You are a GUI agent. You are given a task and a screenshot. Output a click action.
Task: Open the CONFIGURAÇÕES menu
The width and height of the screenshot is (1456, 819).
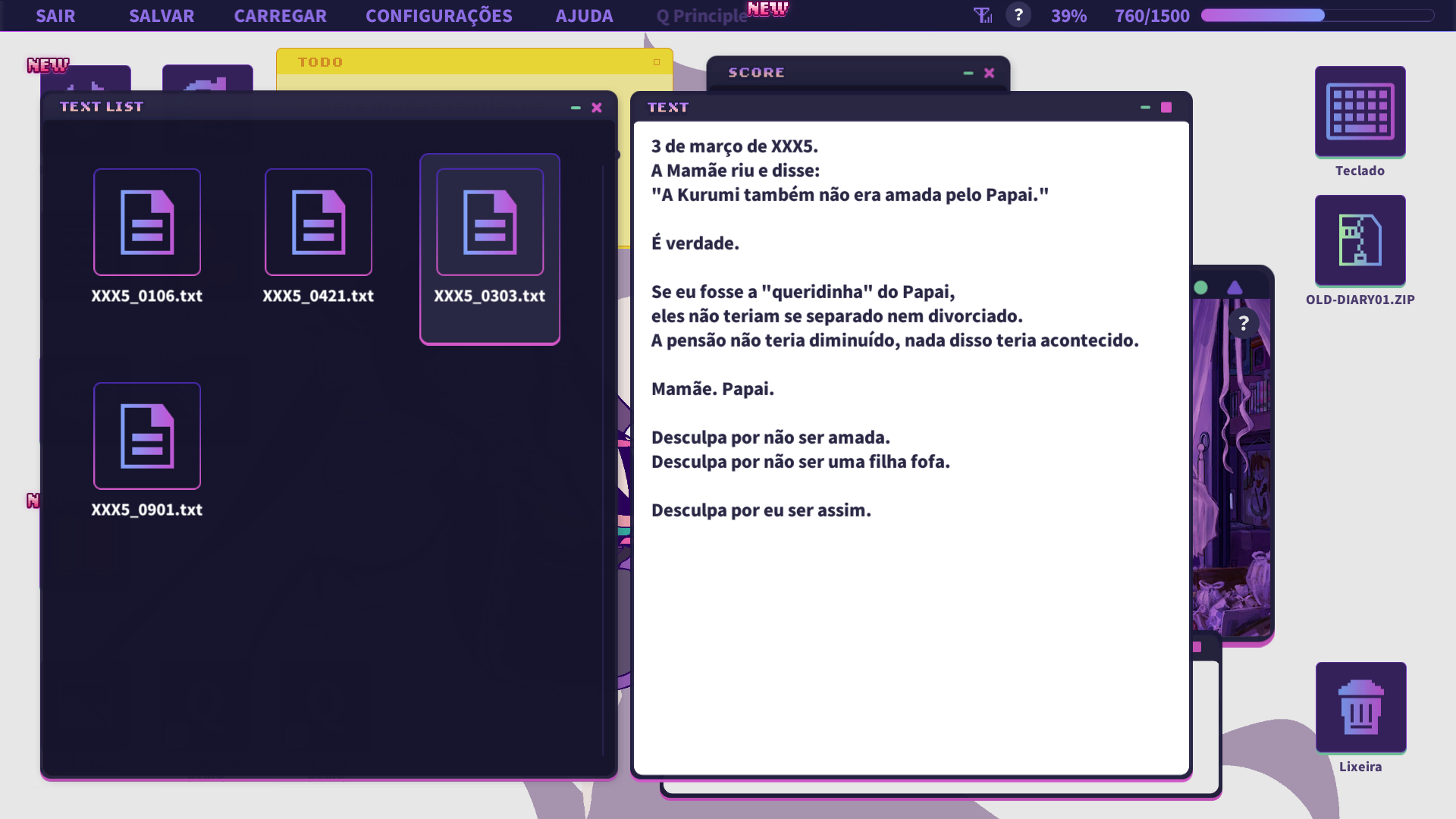pos(438,16)
